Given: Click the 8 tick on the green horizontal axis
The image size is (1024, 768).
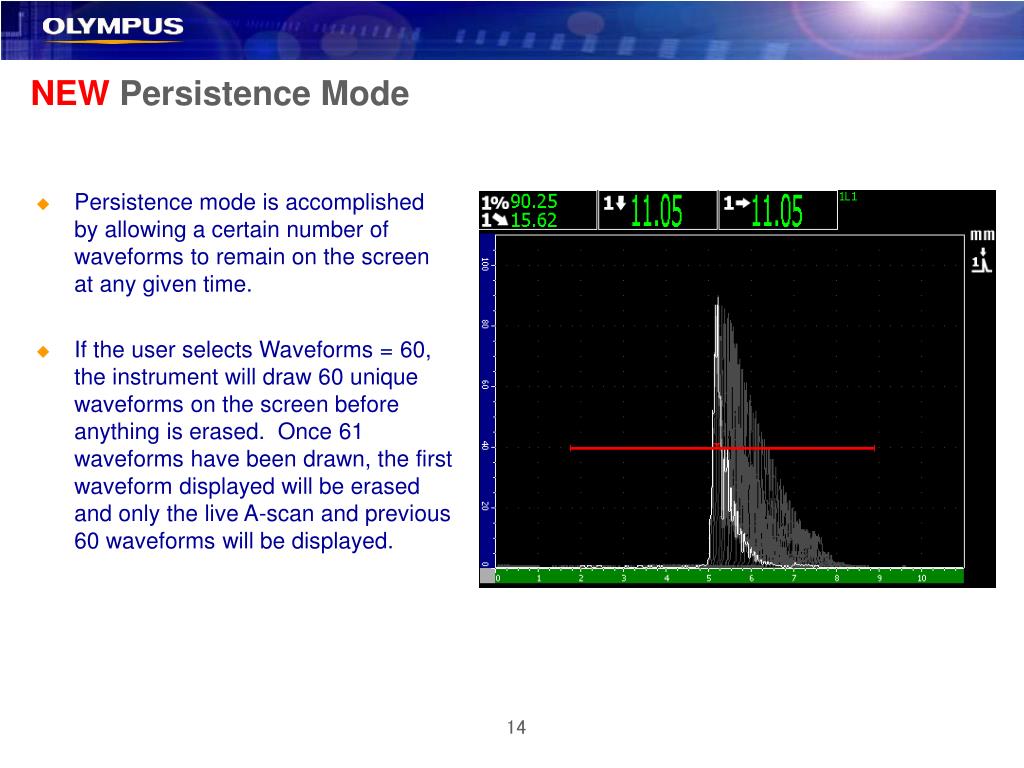Looking at the screenshot, I should pos(836,578).
